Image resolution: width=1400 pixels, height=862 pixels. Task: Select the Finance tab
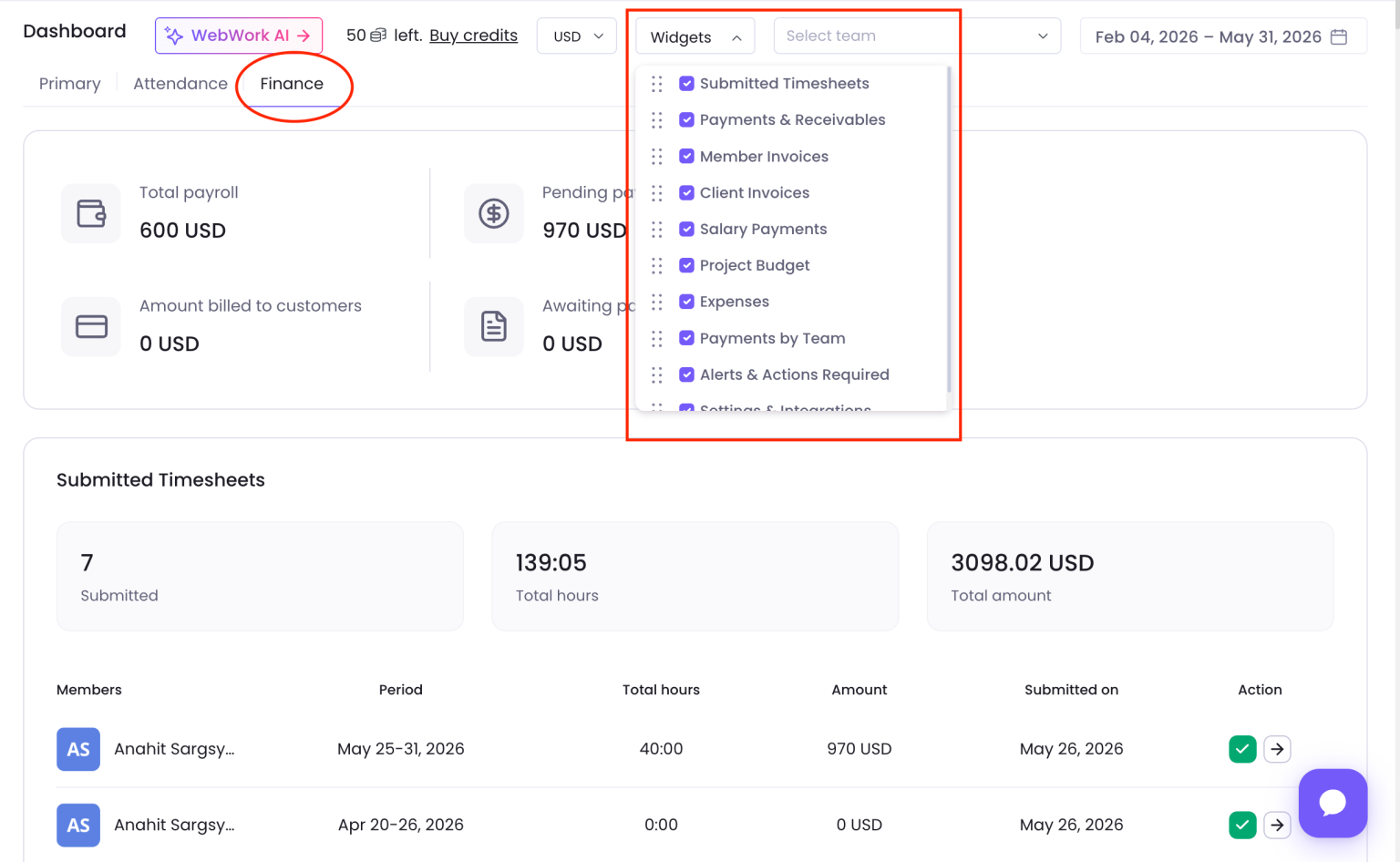tap(292, 84)
